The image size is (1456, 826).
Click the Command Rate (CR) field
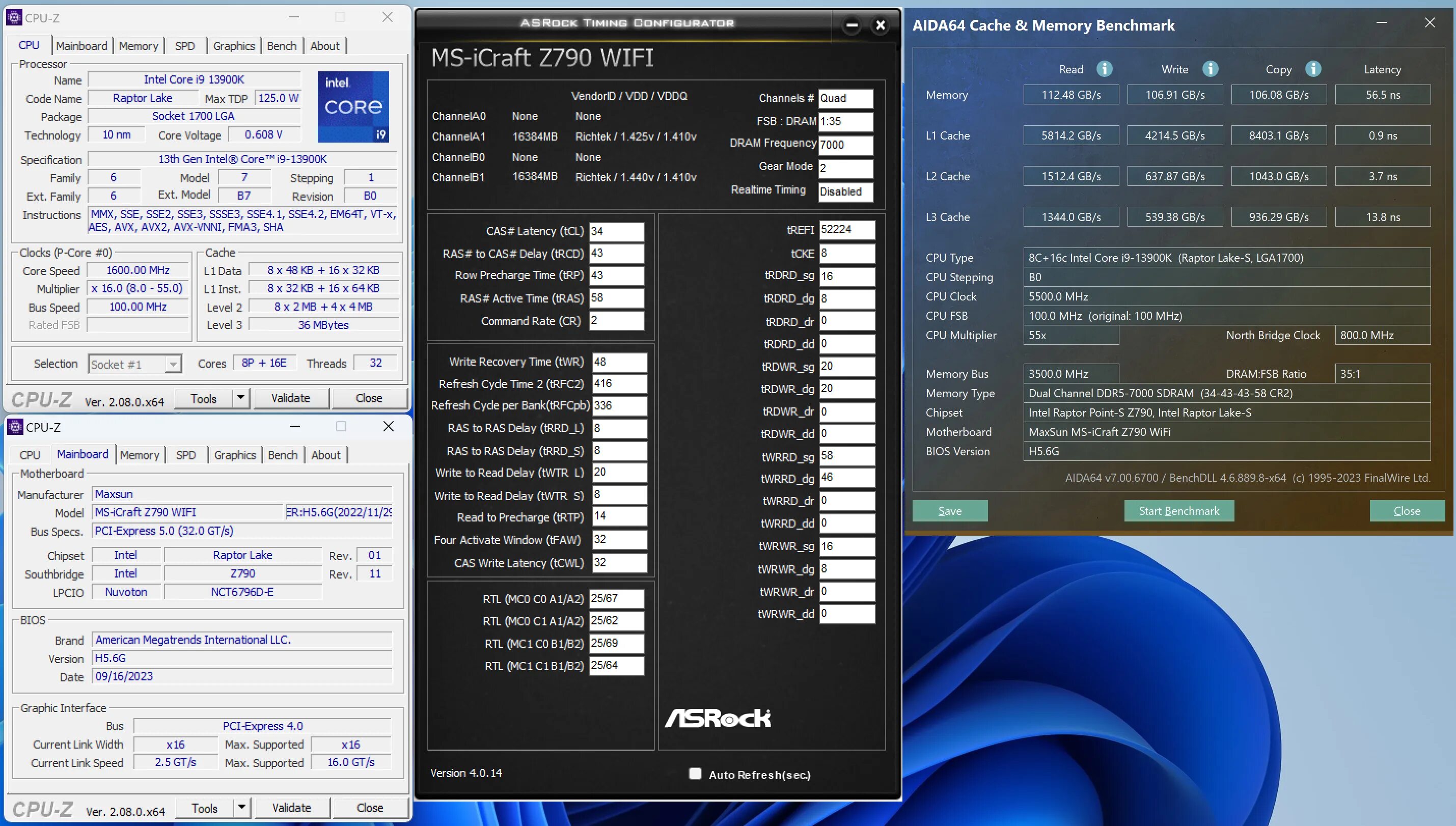(616, 320)
